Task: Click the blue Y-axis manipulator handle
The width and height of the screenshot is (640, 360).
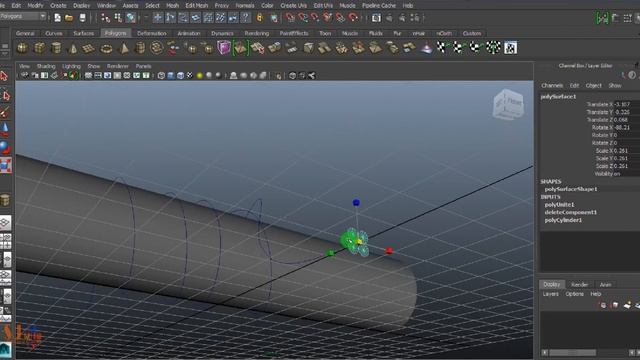Action: (x=356, y=202)
